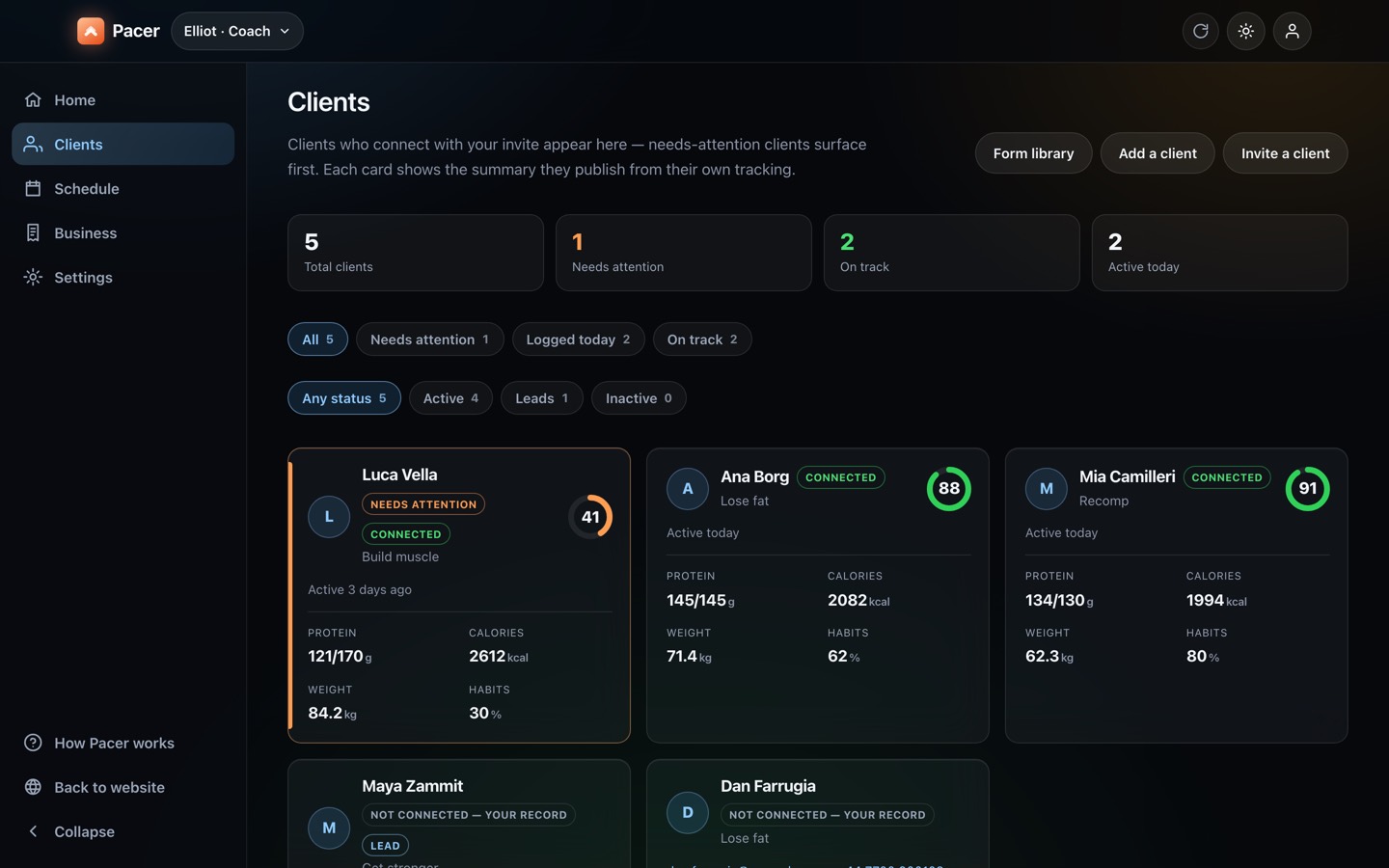Click Invite a client button
This screenshot has height=868, width=1389.
(1285, 152)
